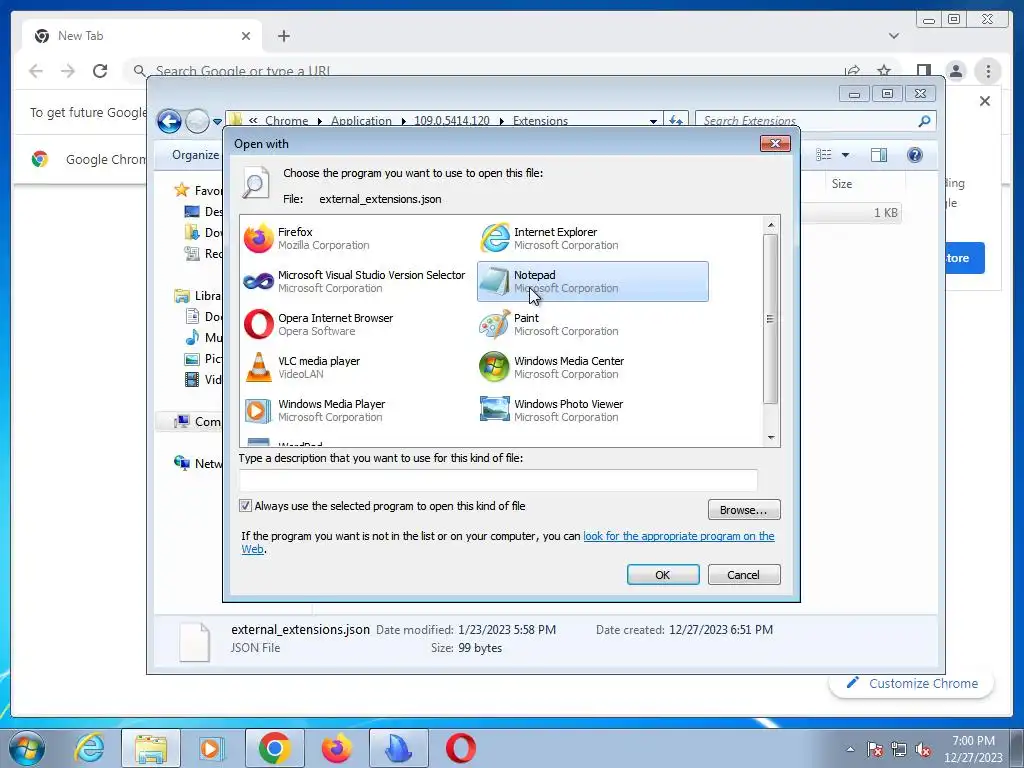Screen dimensions: 1024x768
Task: Open the Windows Start menu
Action: coord(26,748)
